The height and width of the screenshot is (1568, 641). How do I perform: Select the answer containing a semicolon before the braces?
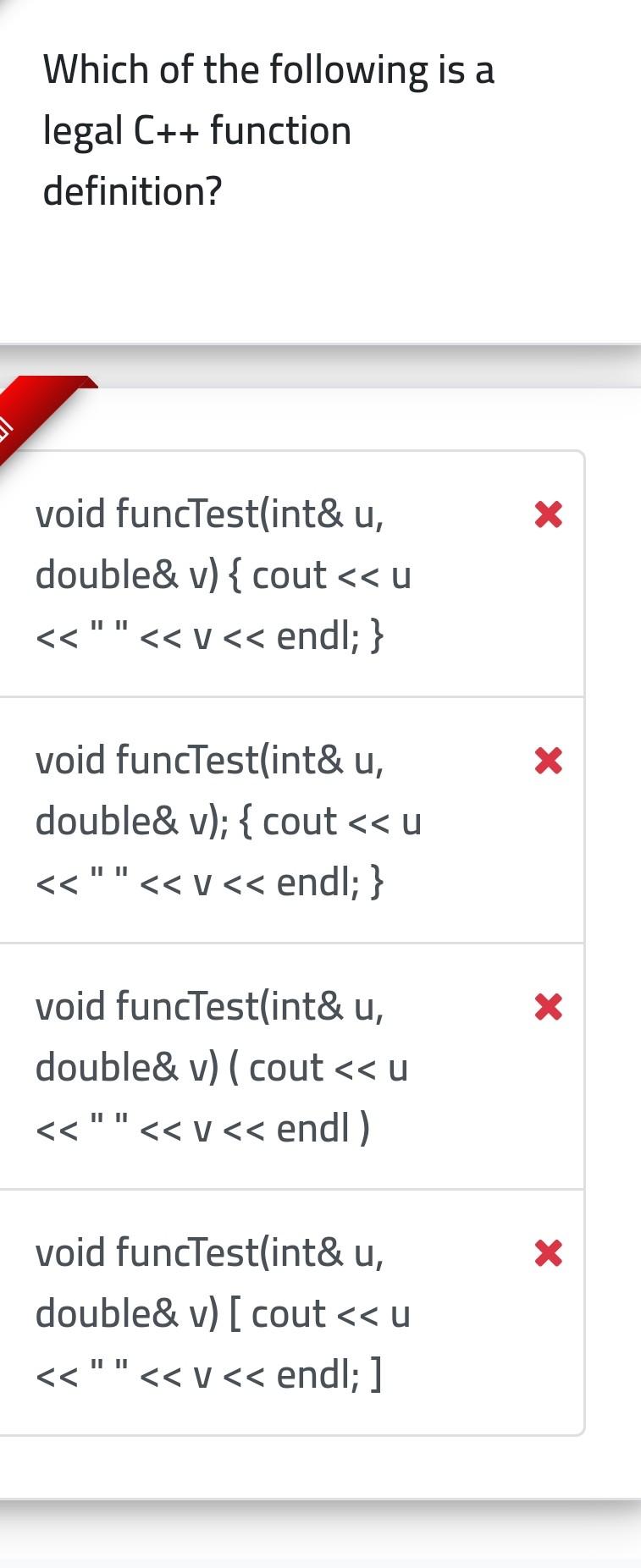click(254, 821)
